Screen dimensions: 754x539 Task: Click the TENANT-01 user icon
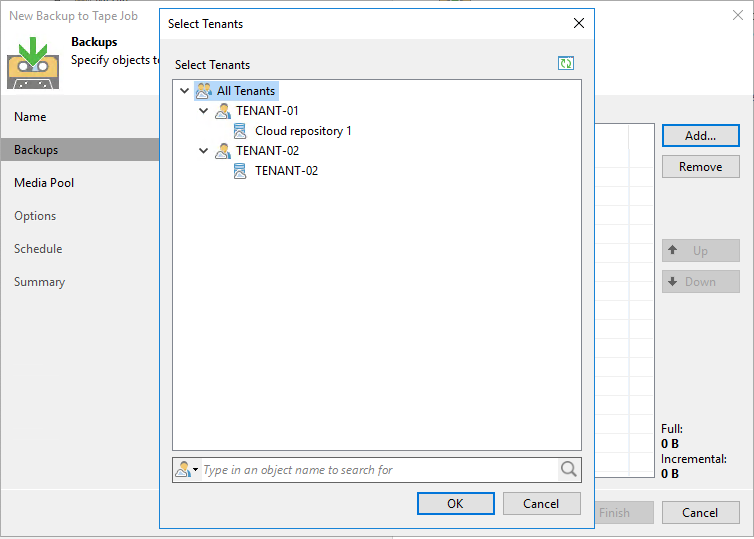click(223, 111)
